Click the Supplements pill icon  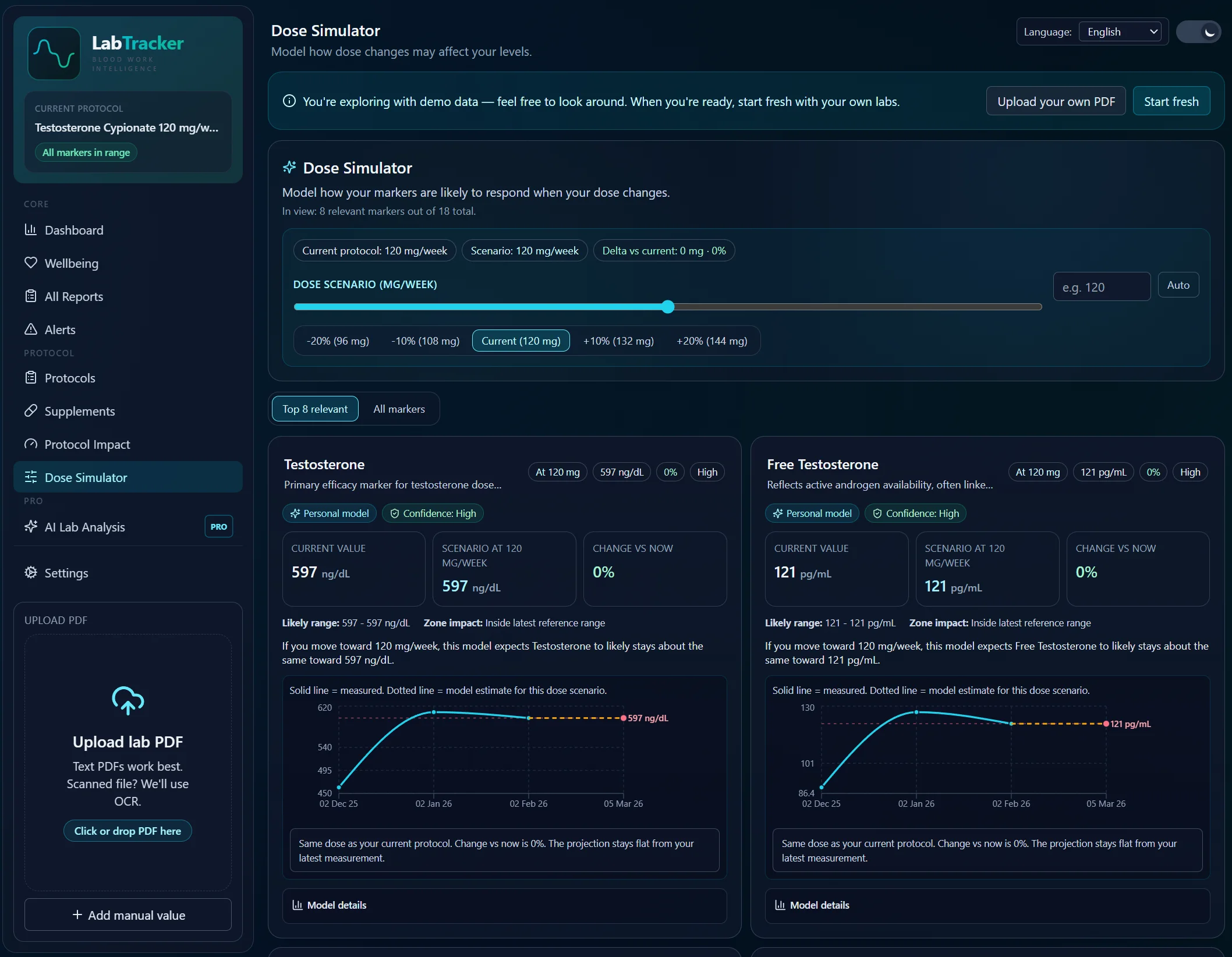31,411
